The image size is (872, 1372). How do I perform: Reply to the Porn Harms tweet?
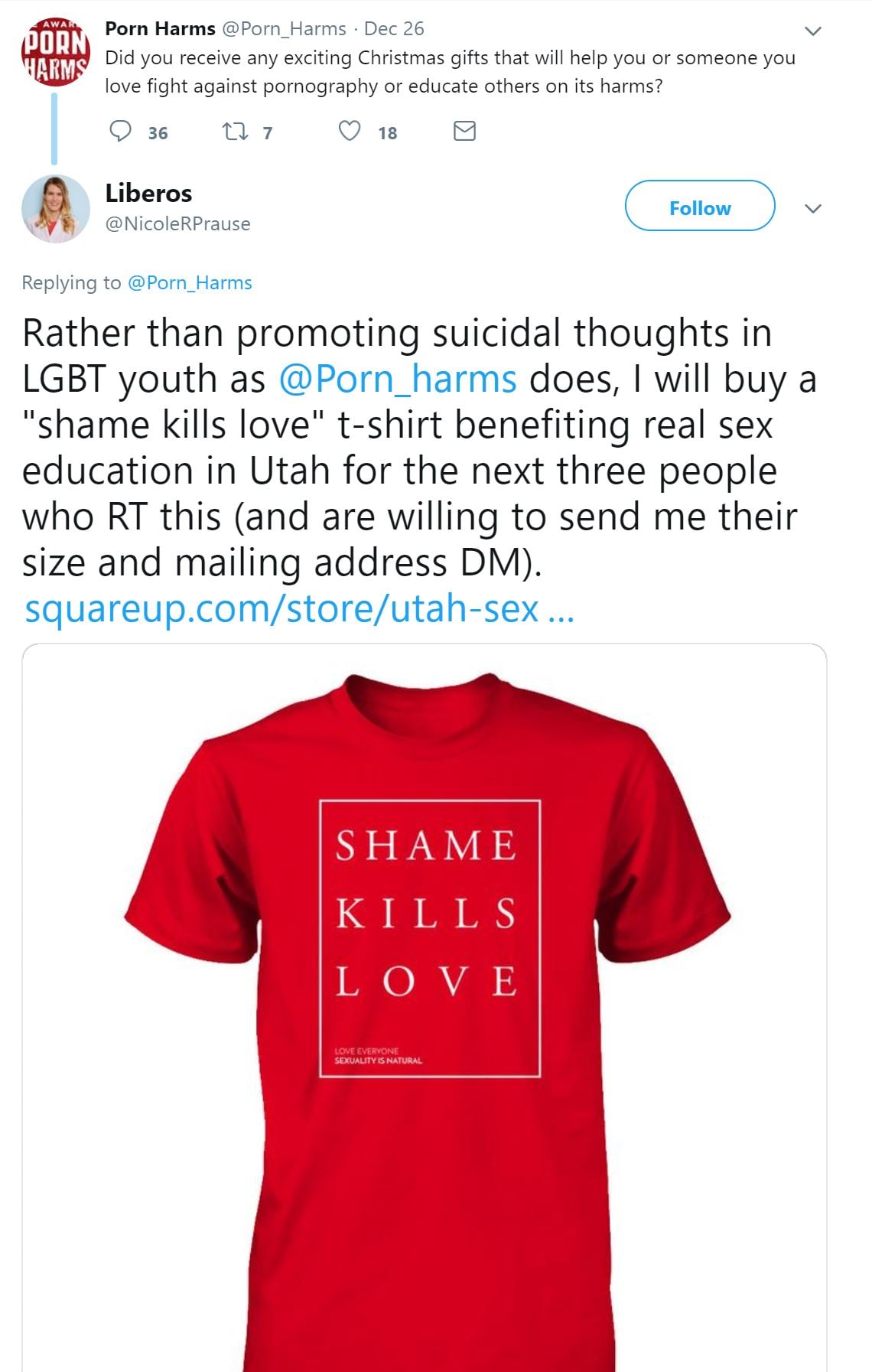[x=121, y=132]
